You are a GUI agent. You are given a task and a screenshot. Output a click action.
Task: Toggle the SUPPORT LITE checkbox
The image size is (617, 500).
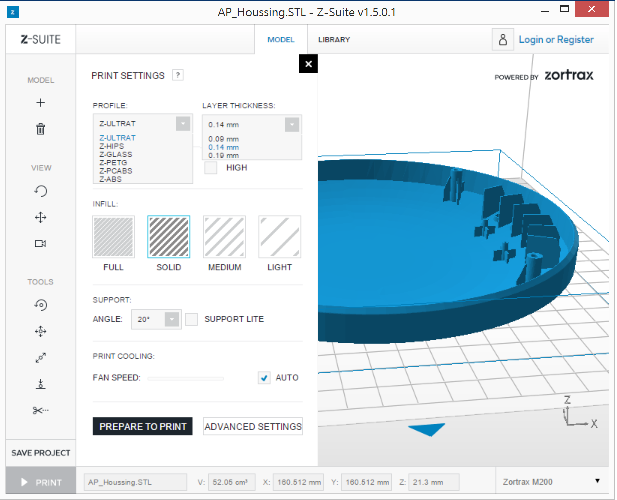pos(192,319)
